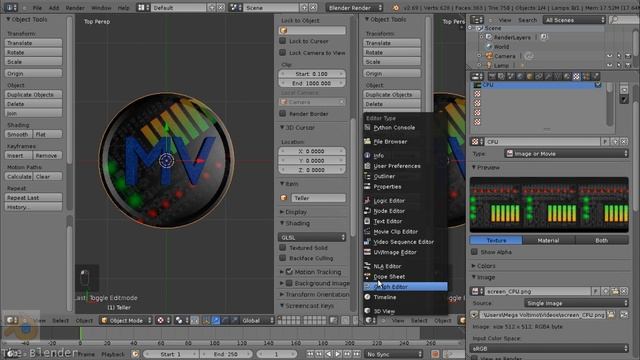Select the CPU texture slot row
Image resolution: width=640 pixels, height=360 pixels.
(x=537, y=85)
